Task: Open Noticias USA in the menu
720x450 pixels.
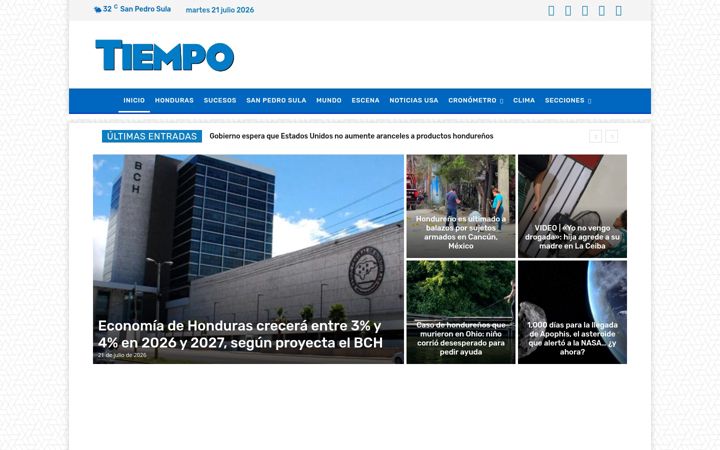Action: click(414, 101)
